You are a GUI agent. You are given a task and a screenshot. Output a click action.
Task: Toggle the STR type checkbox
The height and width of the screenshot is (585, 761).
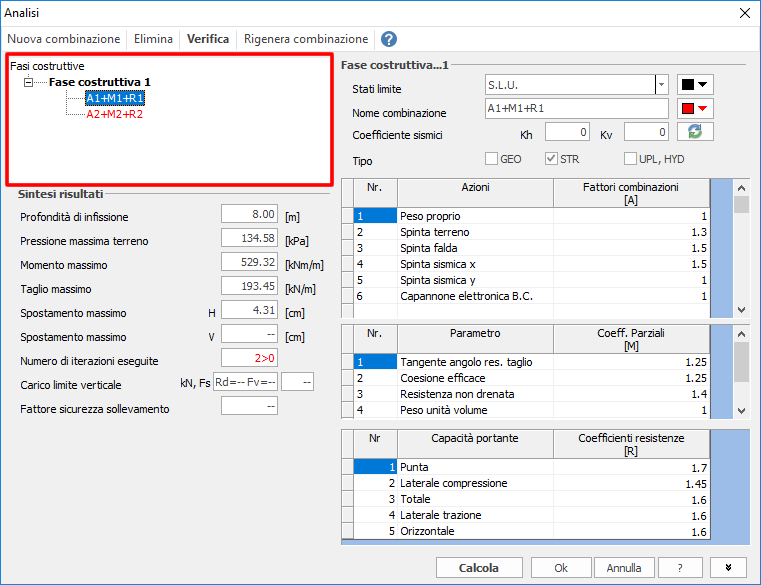point(551,158)
